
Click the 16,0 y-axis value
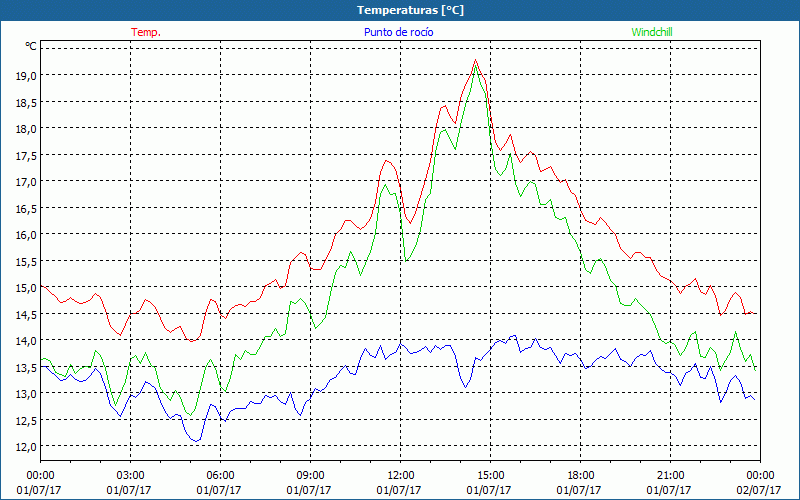27,235
